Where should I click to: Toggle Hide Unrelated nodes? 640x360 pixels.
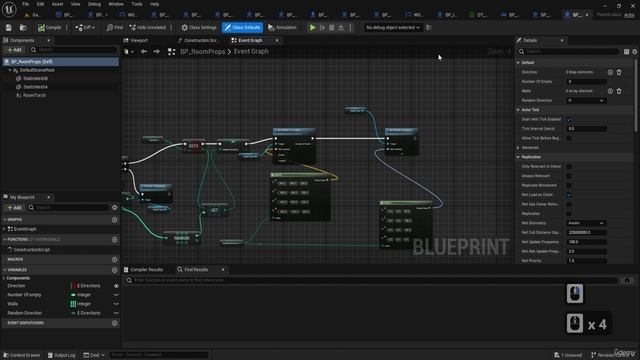tap(148, 27)
